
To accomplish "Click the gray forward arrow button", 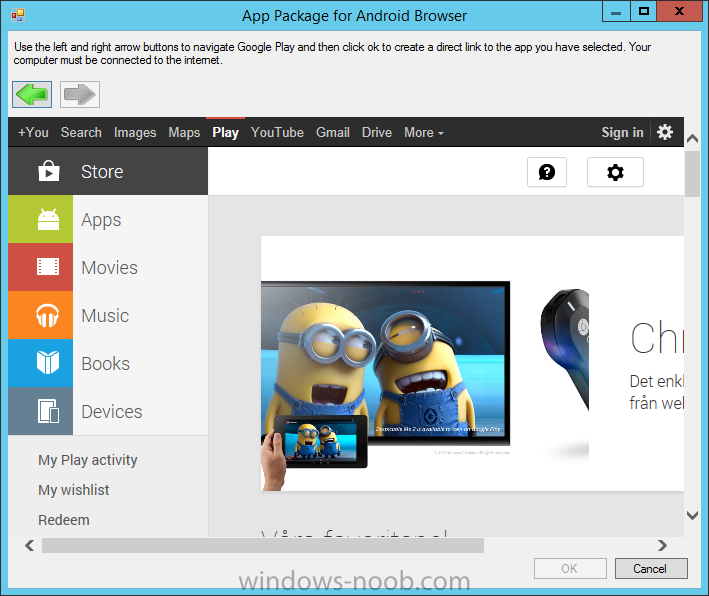I will click(80, 95).
